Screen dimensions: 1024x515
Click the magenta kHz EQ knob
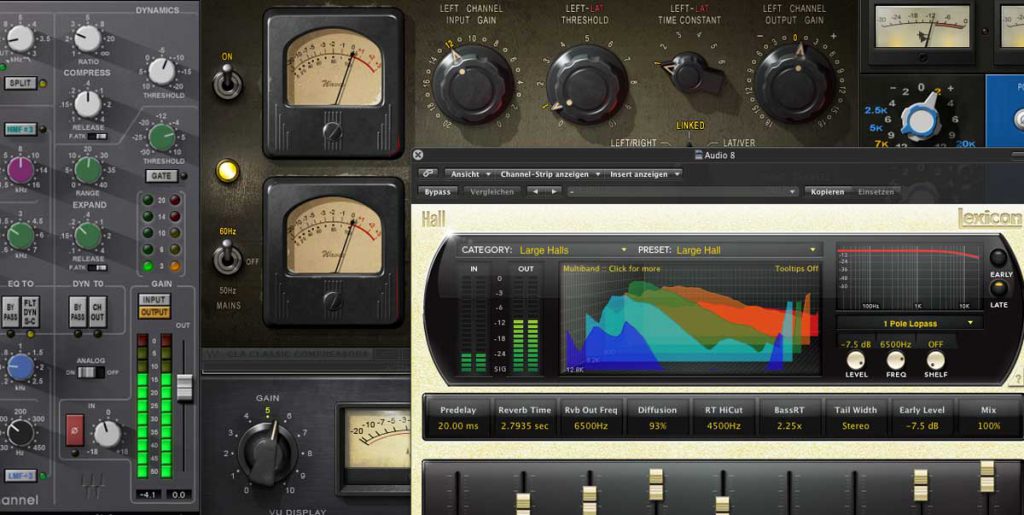point(21,170)
